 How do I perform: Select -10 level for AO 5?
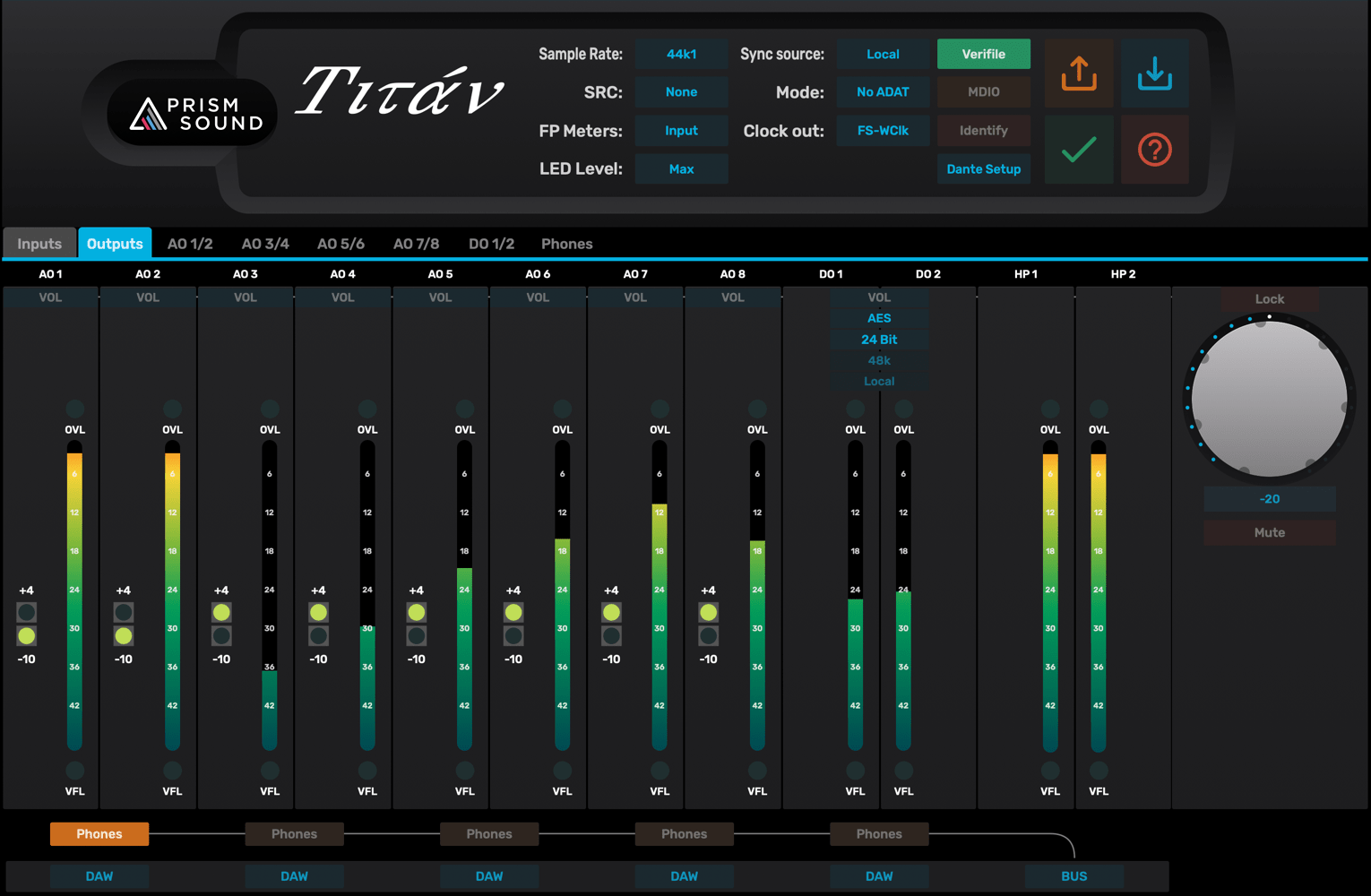coord(417,636)
